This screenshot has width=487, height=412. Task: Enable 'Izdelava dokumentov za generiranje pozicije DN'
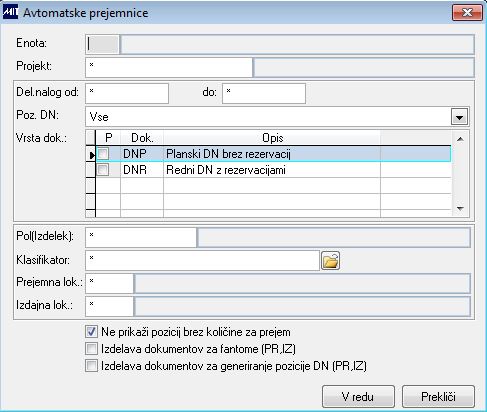pyautogui.click(x=91, y=366)
